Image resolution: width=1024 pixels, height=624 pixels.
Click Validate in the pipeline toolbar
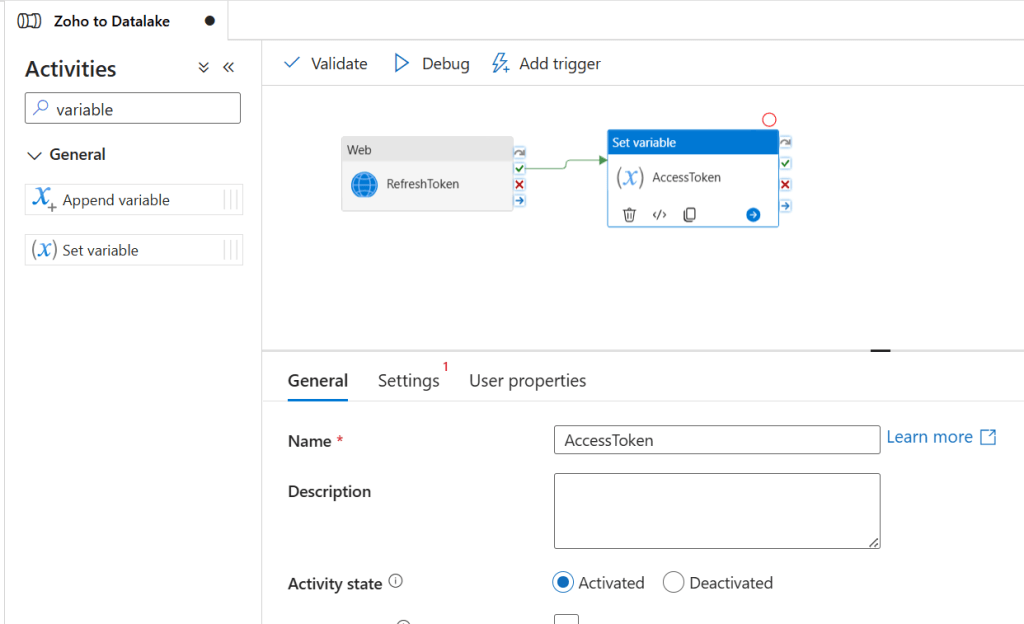(x=326, y=64)
